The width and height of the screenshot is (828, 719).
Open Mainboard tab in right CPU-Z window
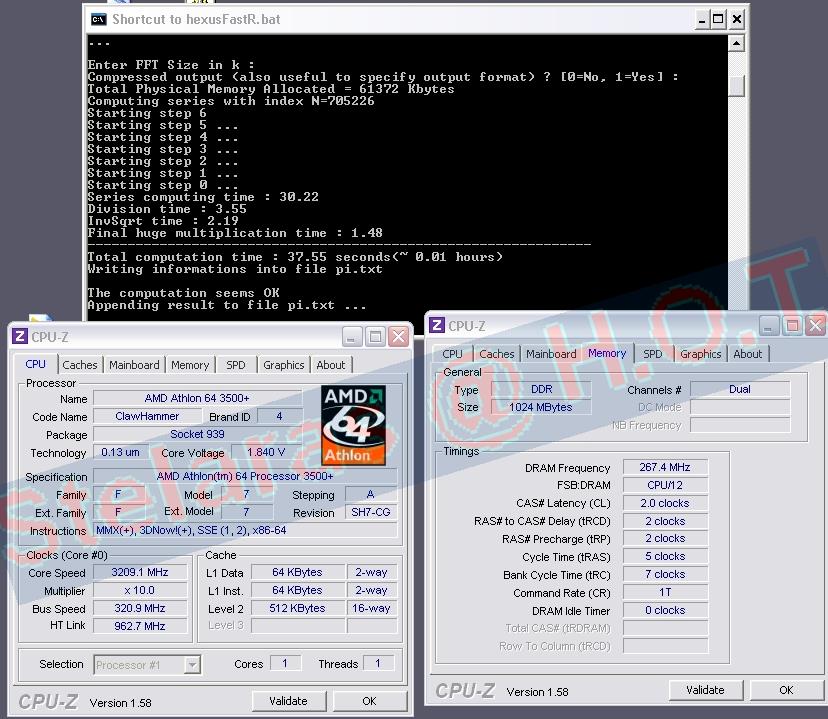click(x=551, y=354)
